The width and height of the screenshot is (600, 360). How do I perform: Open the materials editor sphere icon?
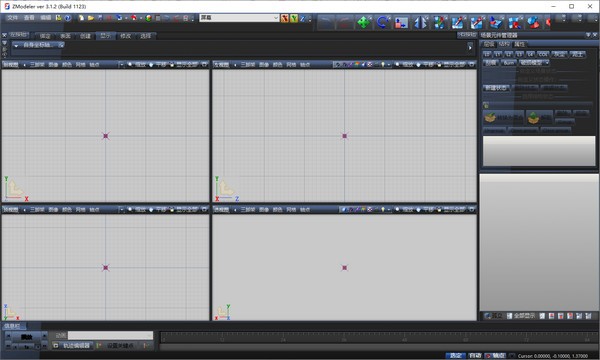click(x=148, y=18)
